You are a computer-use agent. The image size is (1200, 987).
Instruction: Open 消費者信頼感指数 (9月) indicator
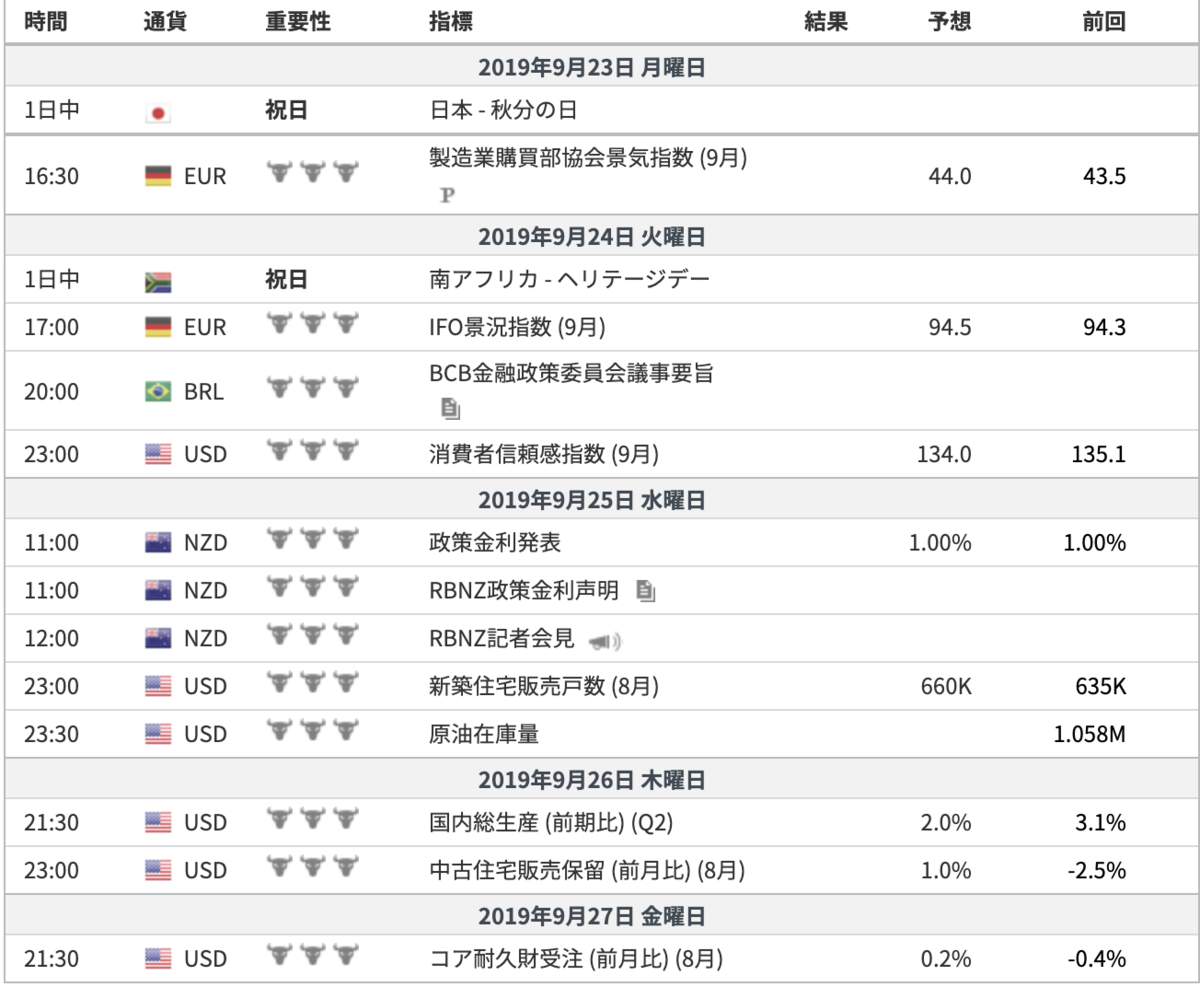(x=544, y=455)
